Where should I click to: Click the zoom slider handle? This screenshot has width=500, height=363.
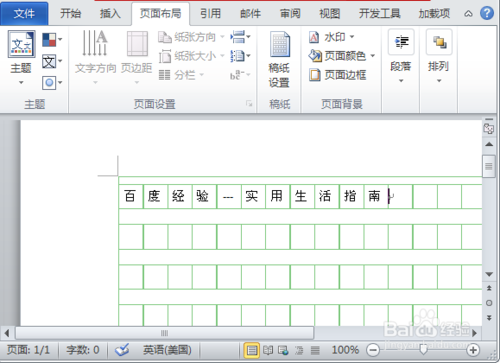pyautogui.click(x=423, y=350)
